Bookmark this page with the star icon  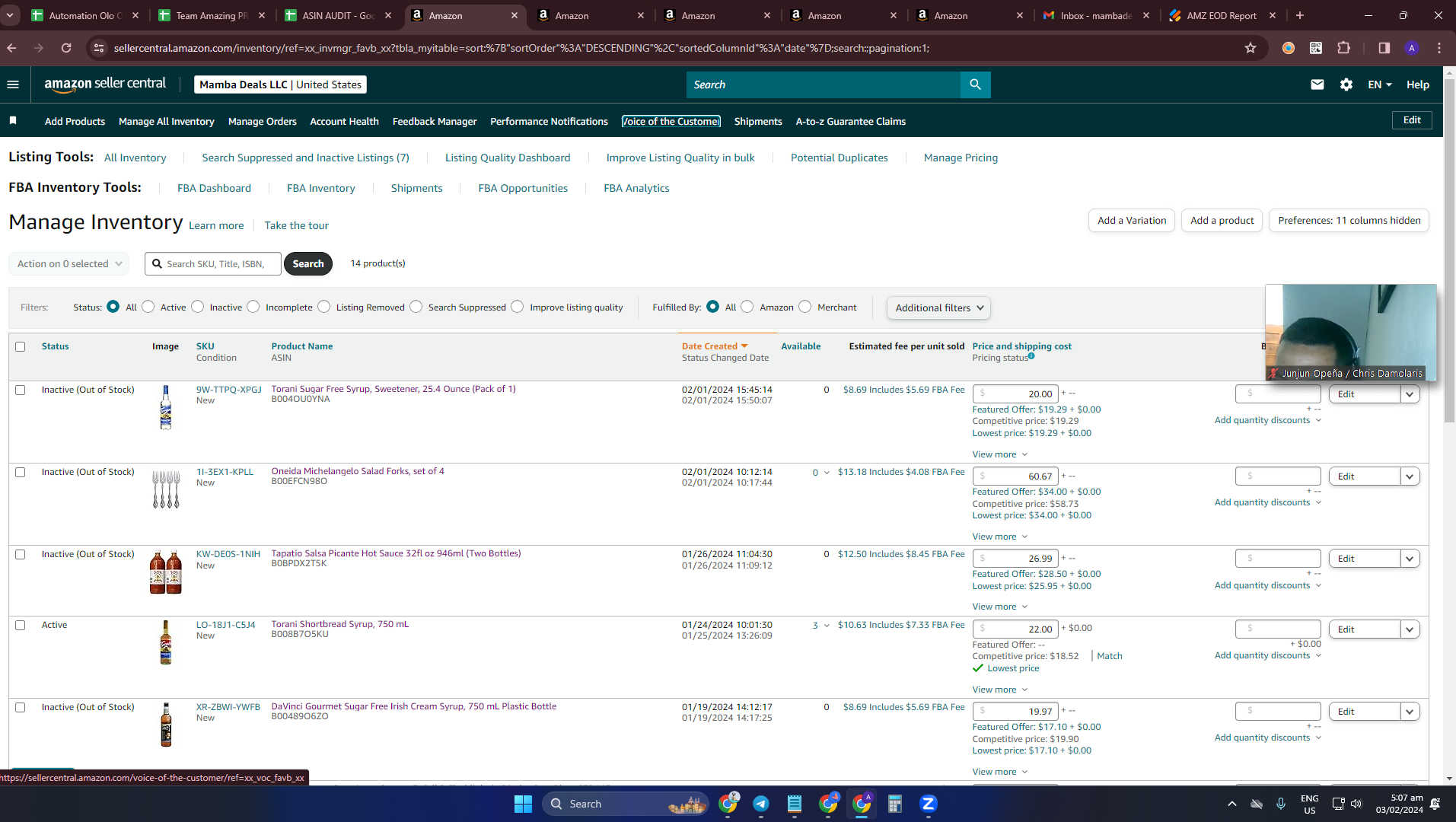[x=1251, y=48]
